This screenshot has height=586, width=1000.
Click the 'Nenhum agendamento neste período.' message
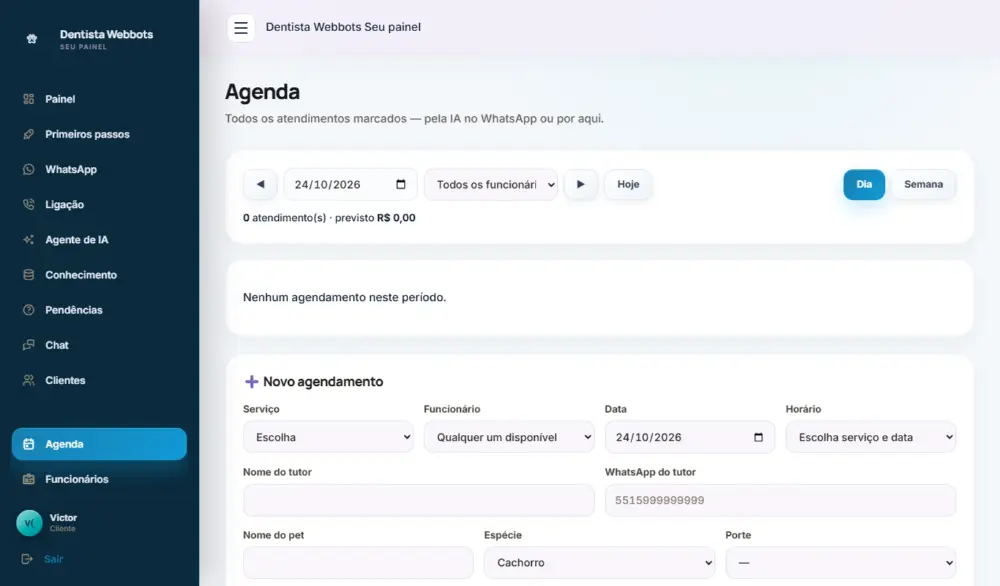pyautogui.click(x=344, y=297)
